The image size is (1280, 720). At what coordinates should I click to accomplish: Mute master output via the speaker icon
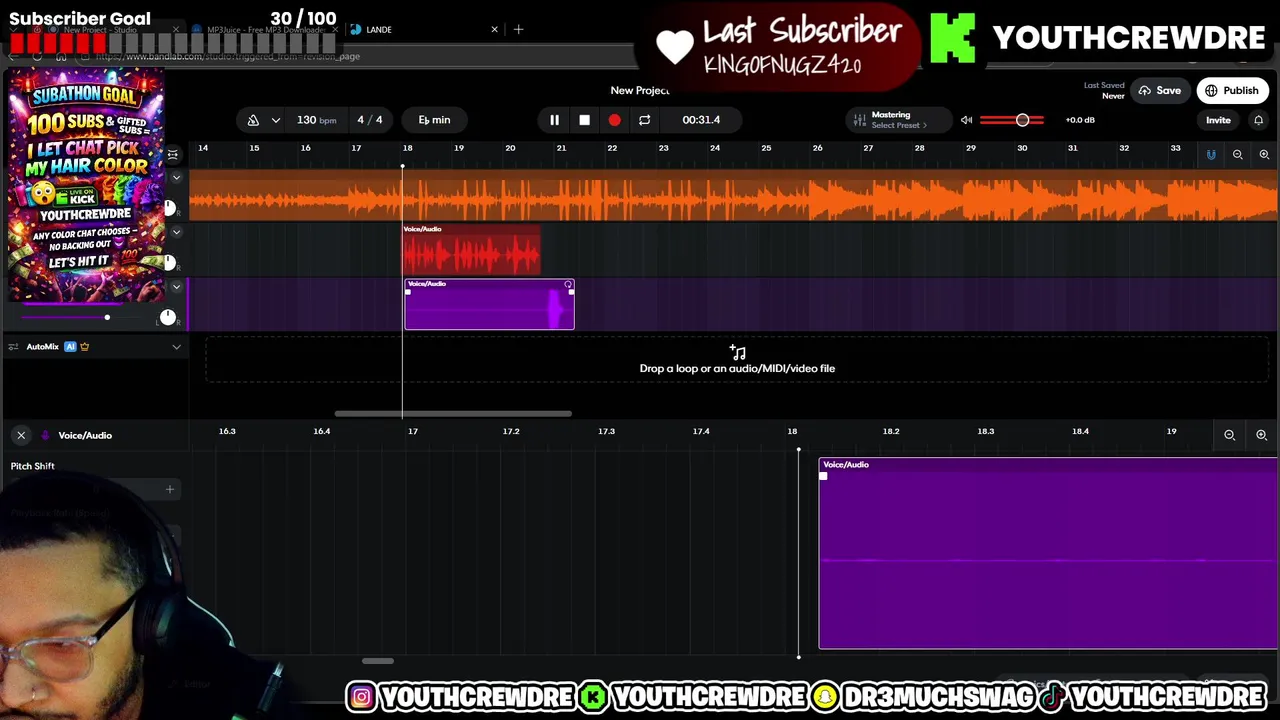[966, 120]
